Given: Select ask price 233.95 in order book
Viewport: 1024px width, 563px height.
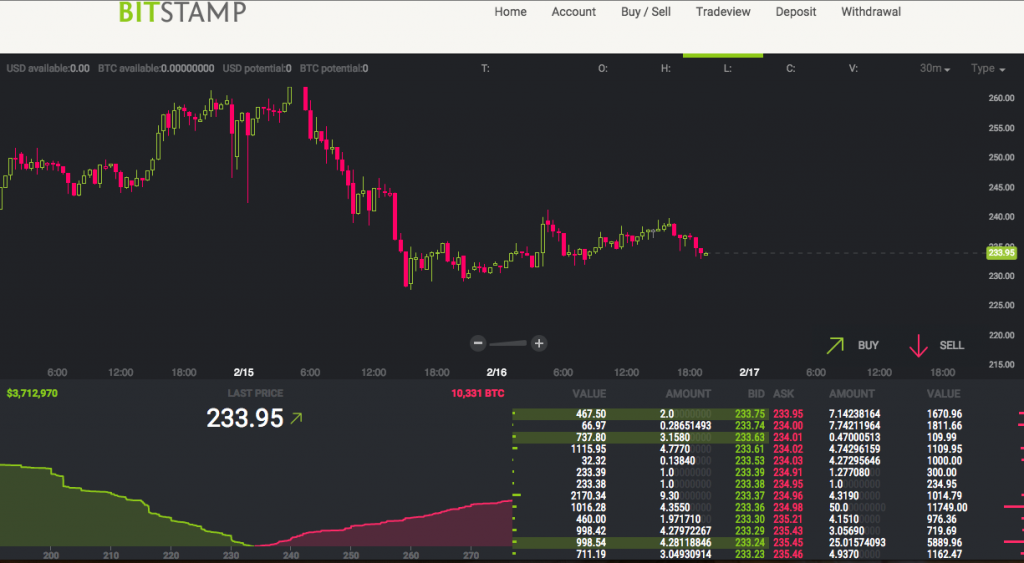Looking at the screenshot, I should [788, 414].
